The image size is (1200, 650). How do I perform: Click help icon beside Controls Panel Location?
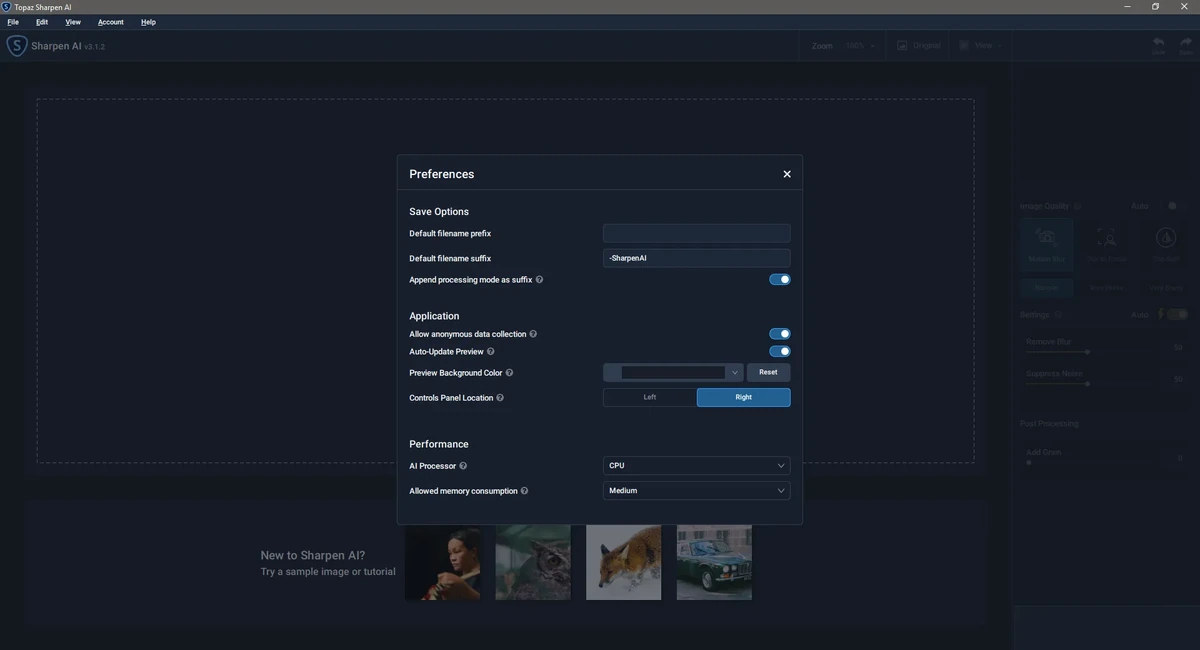(500, 398)
